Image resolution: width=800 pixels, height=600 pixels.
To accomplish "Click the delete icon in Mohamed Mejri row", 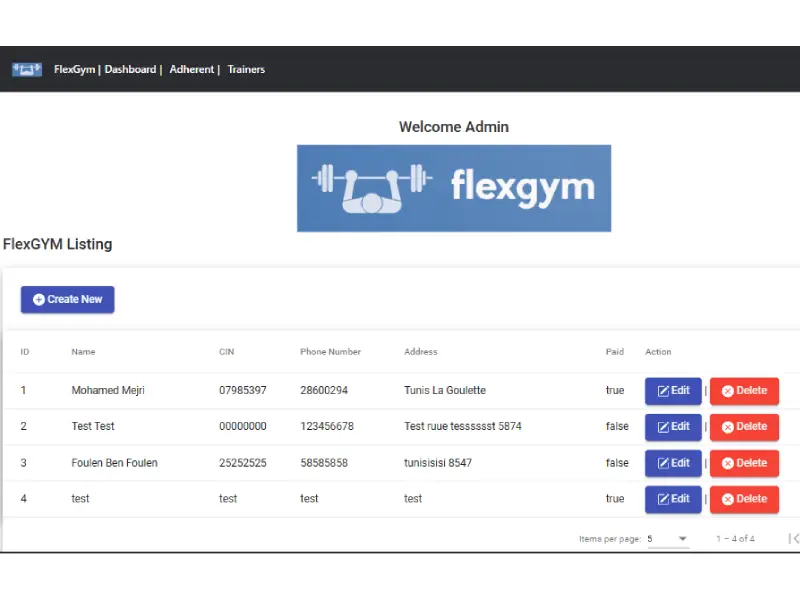I will point(727,391).
